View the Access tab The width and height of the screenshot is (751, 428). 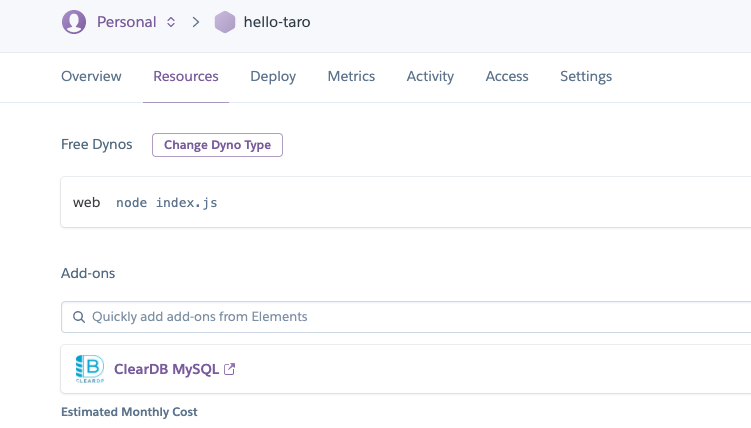507,76
